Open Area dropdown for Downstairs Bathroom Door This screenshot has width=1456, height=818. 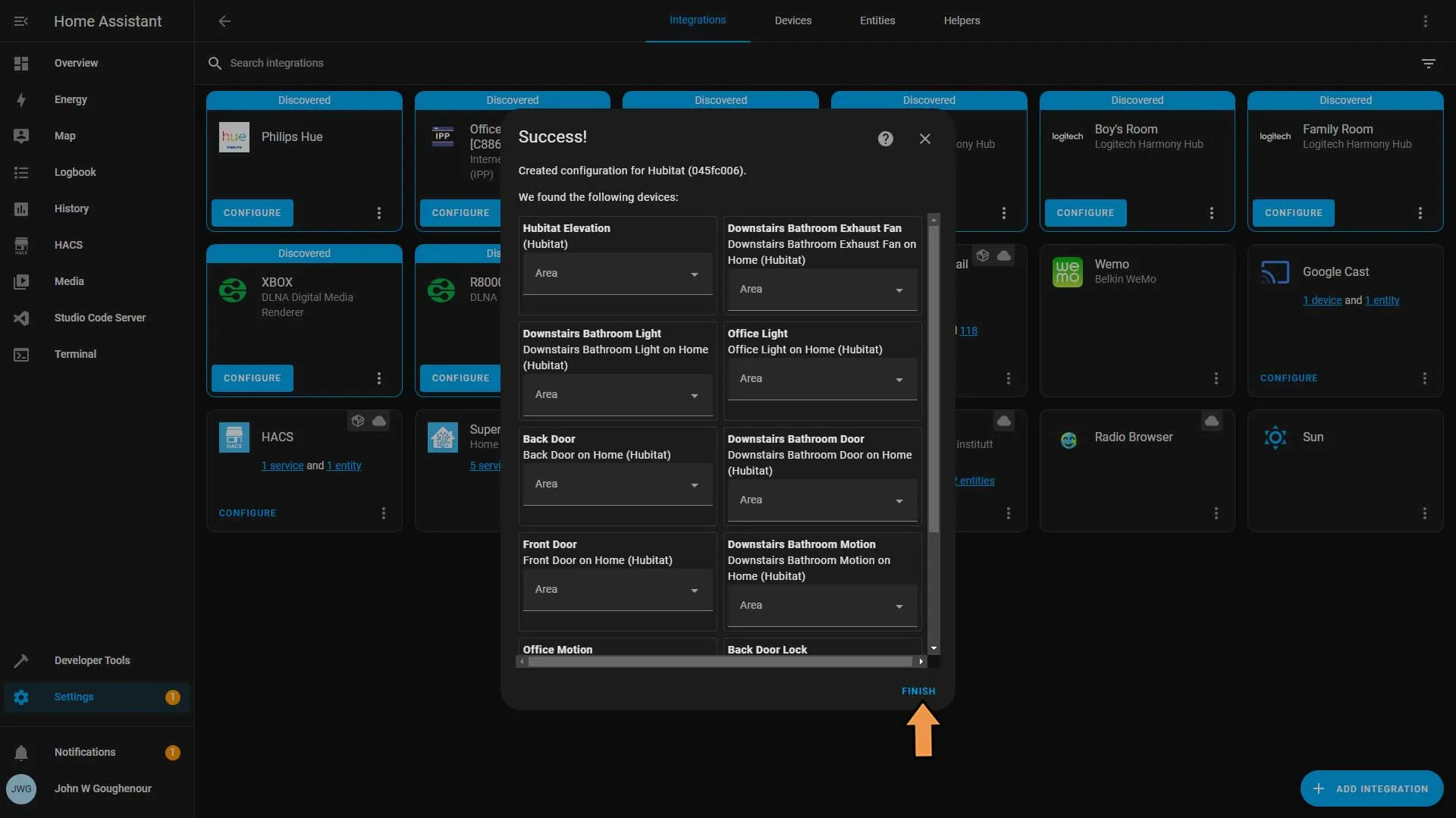point(822,500)
